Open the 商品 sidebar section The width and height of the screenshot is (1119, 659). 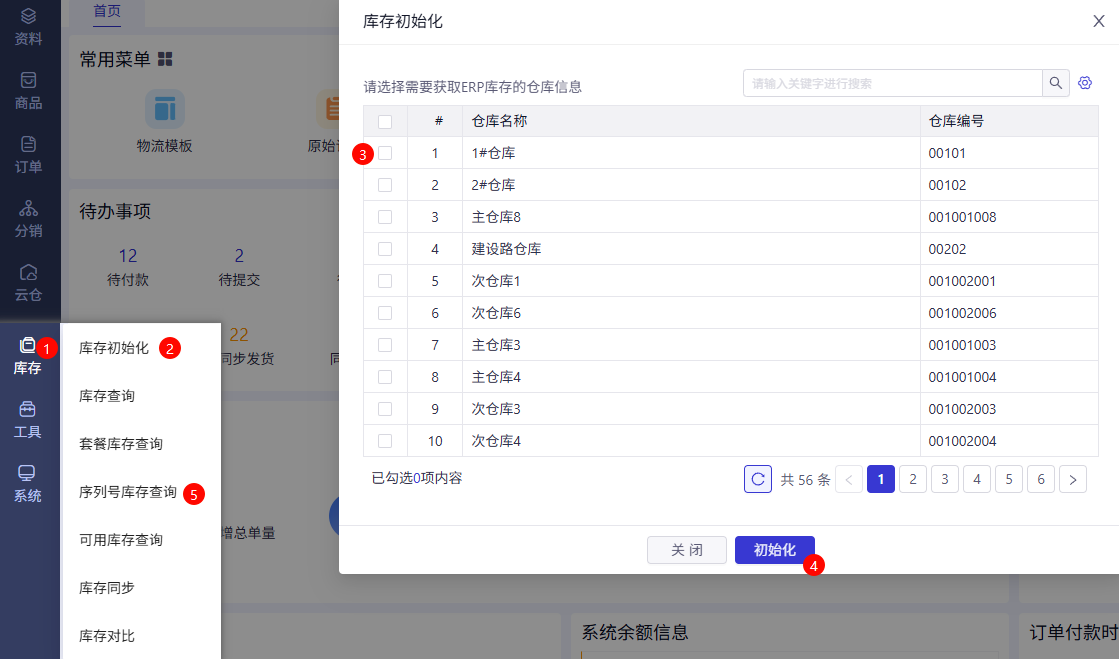tap(29, 91)
